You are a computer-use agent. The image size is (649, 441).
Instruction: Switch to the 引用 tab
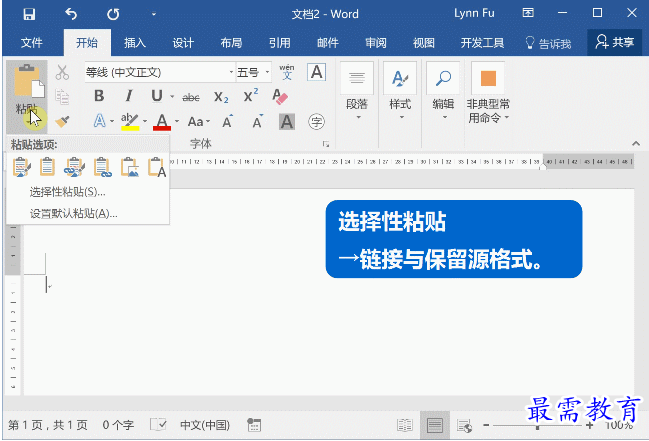(279, 43)
